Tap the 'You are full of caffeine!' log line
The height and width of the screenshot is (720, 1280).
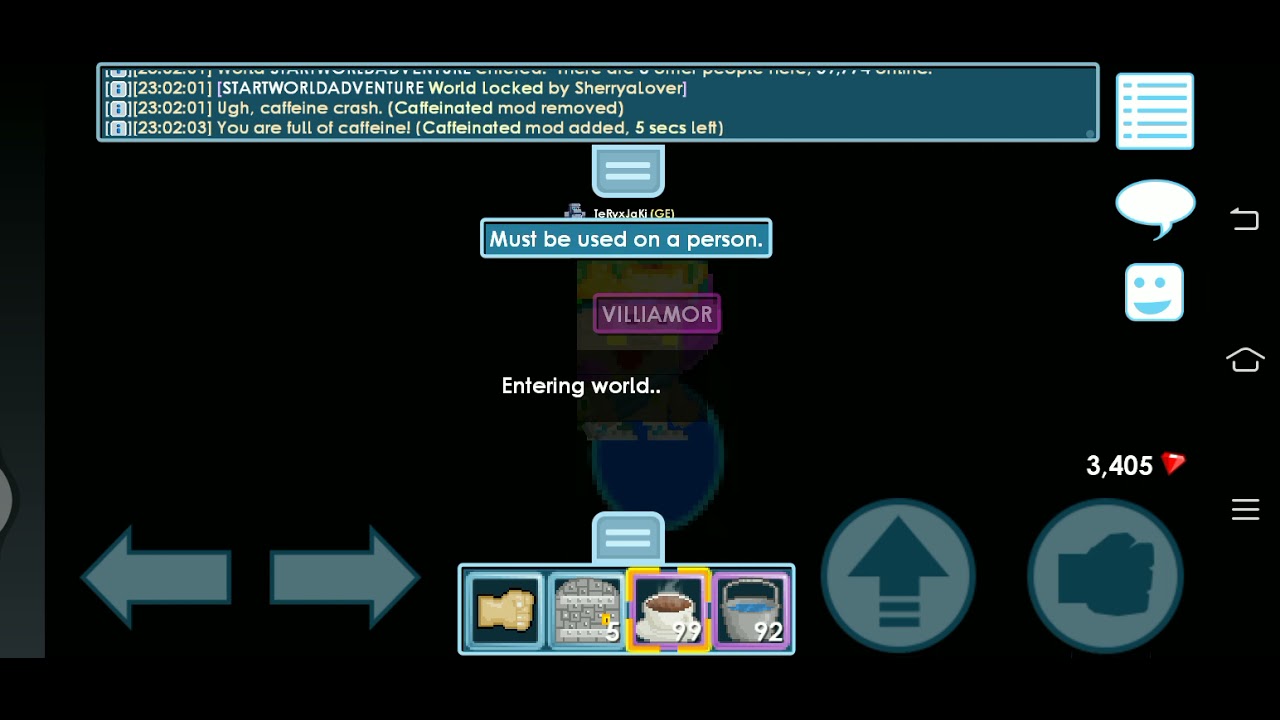click(414, 128)
